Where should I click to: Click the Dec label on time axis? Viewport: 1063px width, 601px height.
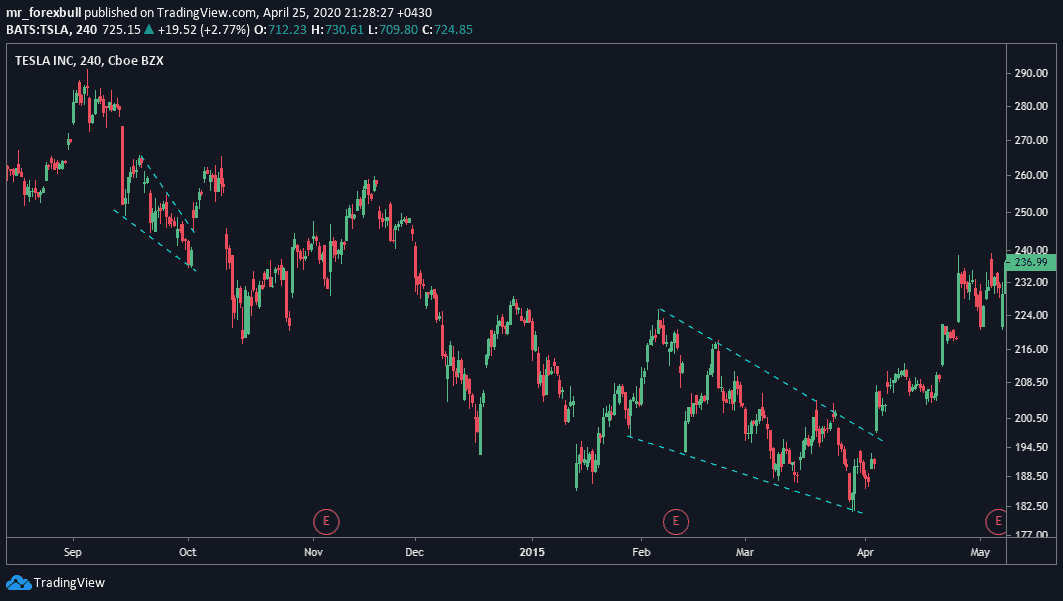coord(415,551)
